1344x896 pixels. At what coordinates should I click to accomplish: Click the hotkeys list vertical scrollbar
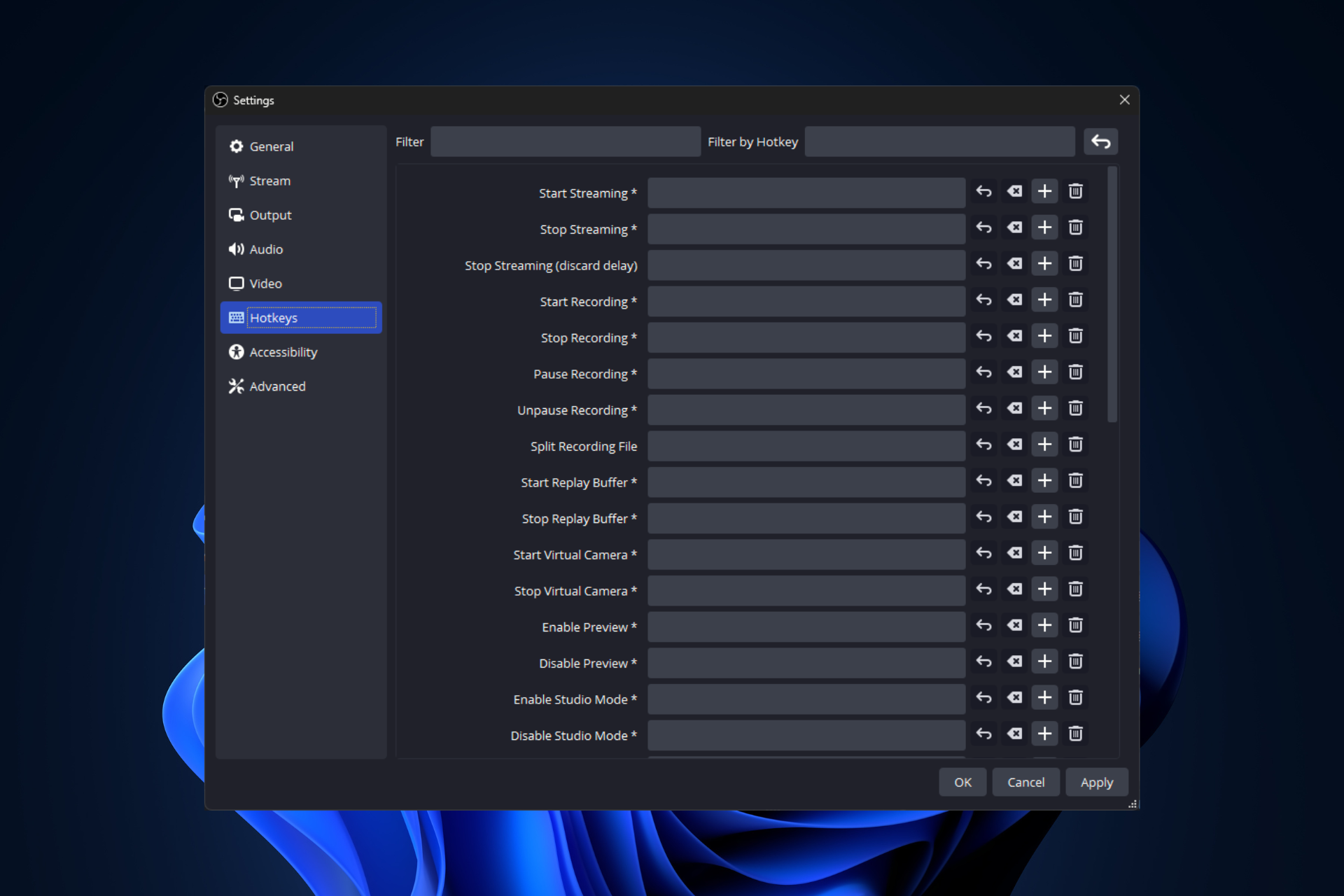1112,295
